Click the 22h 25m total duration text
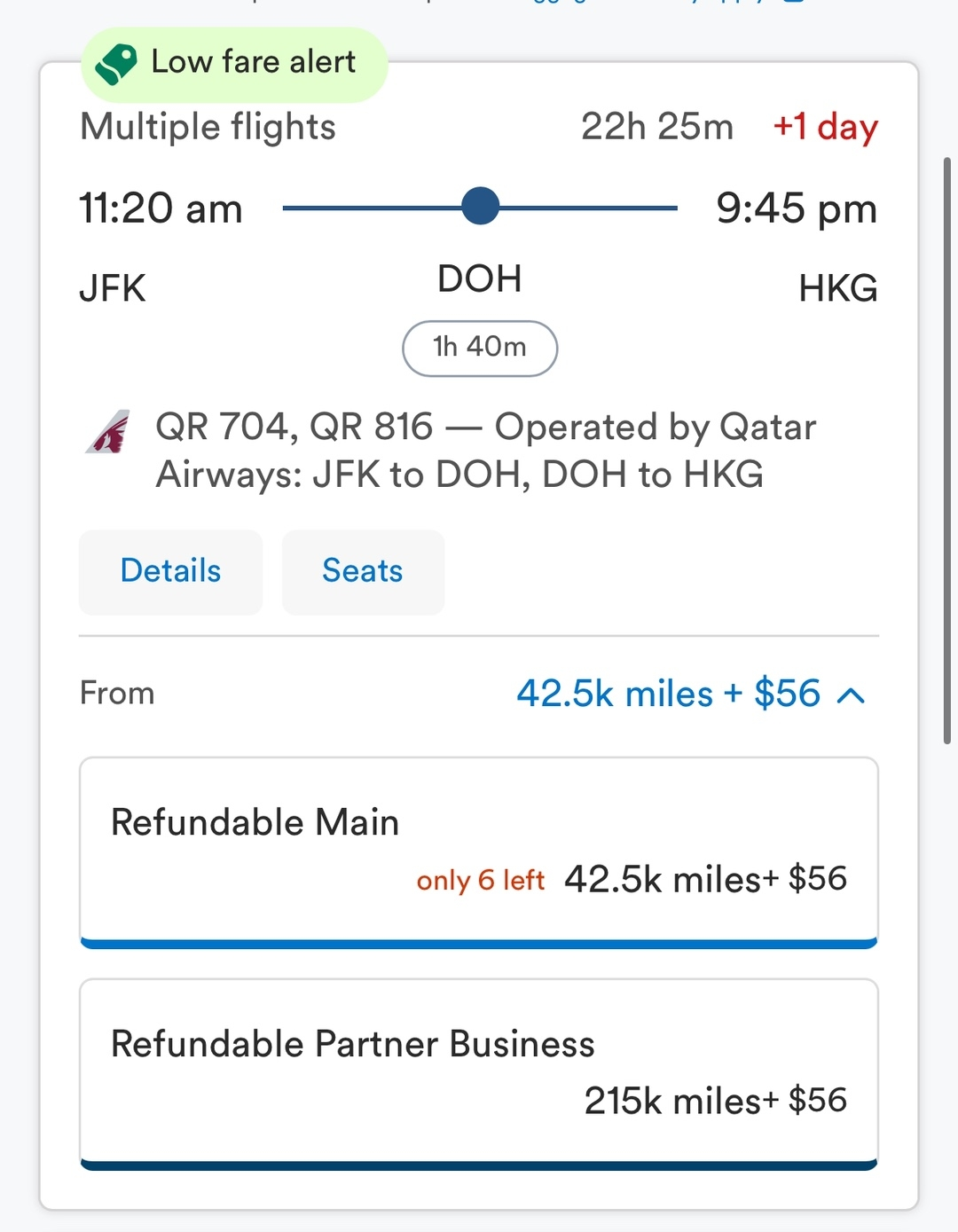Screen dimensions: 958x1232 tap(657, 127)
